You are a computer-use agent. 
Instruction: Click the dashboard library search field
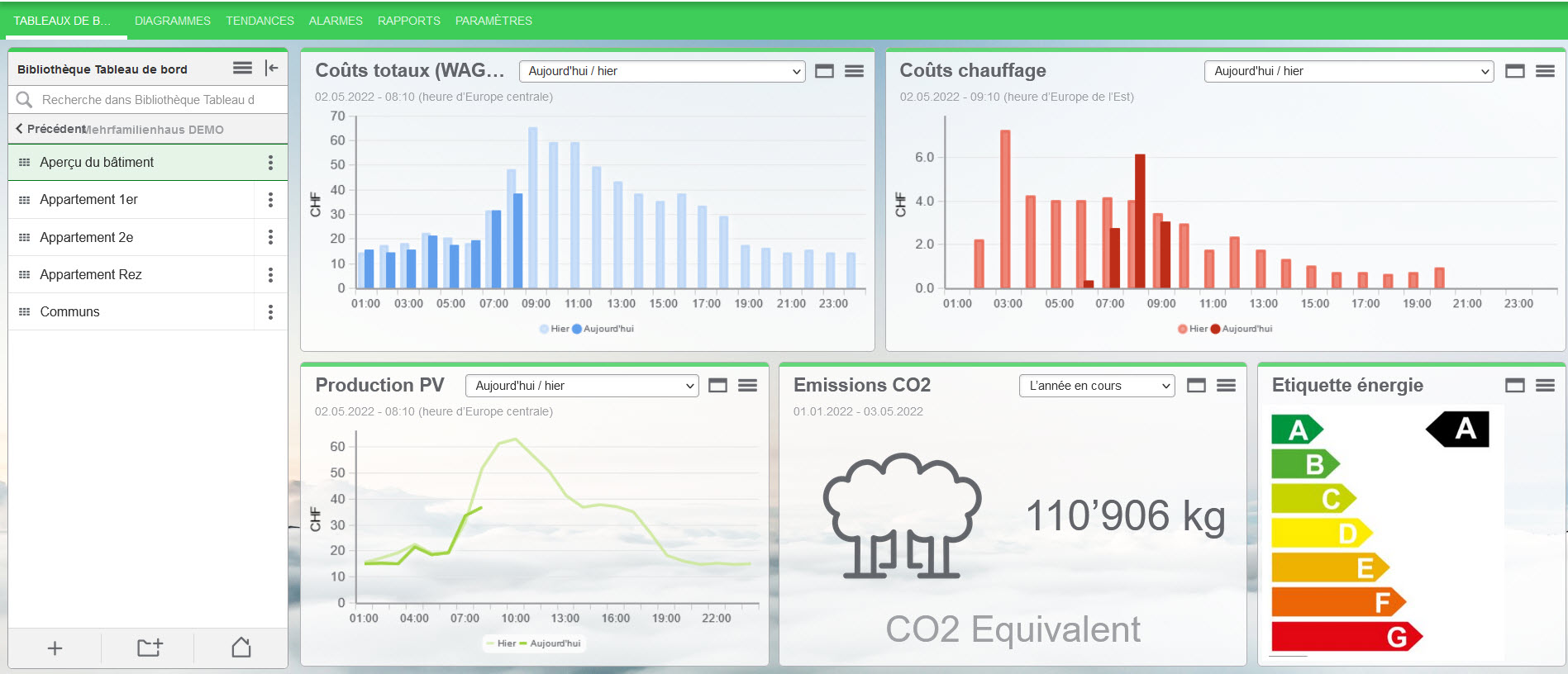click(x=149, y=100)
